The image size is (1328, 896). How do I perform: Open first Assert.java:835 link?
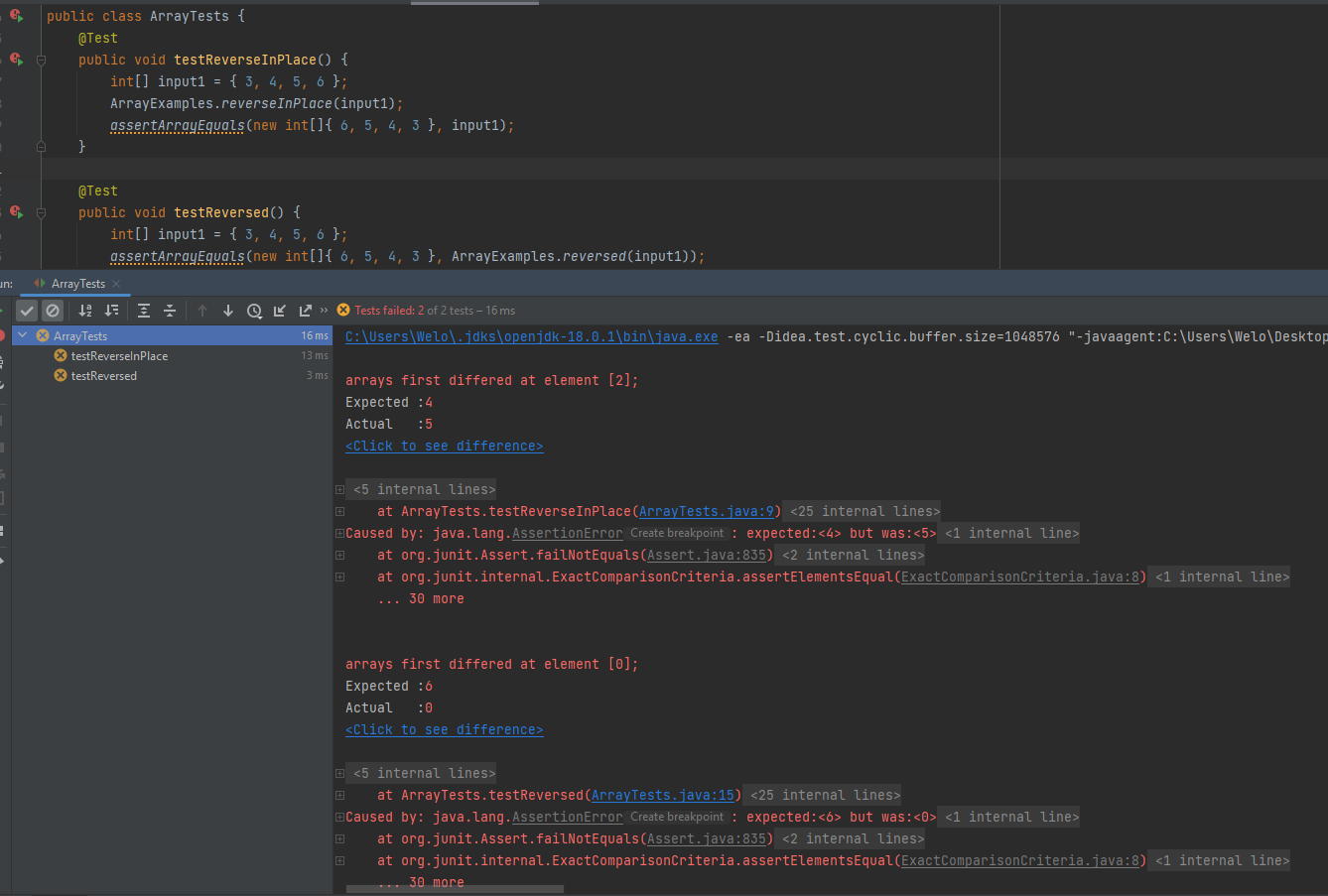pos(707,555)
